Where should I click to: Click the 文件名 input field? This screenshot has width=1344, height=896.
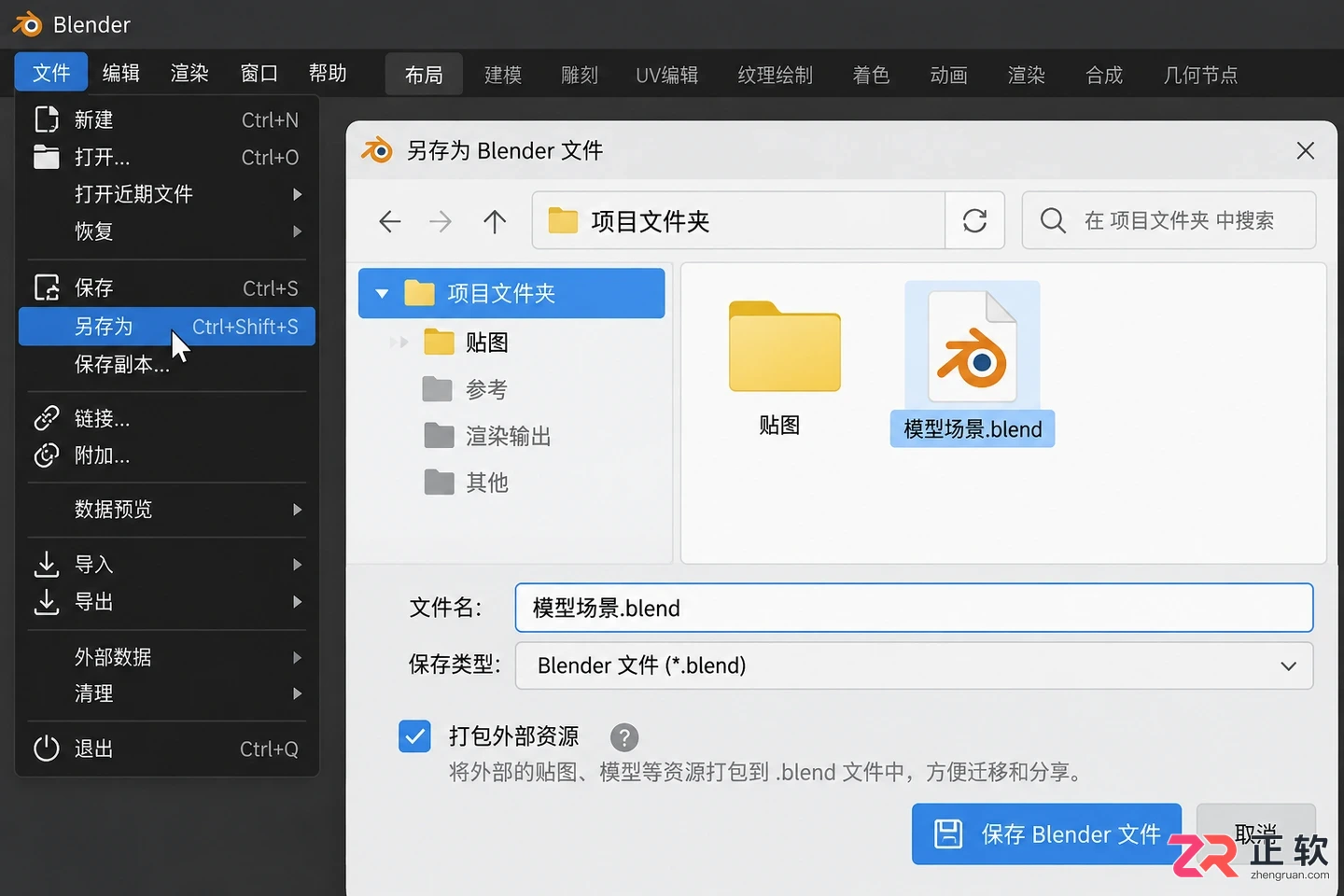click(x=914, y=608)
